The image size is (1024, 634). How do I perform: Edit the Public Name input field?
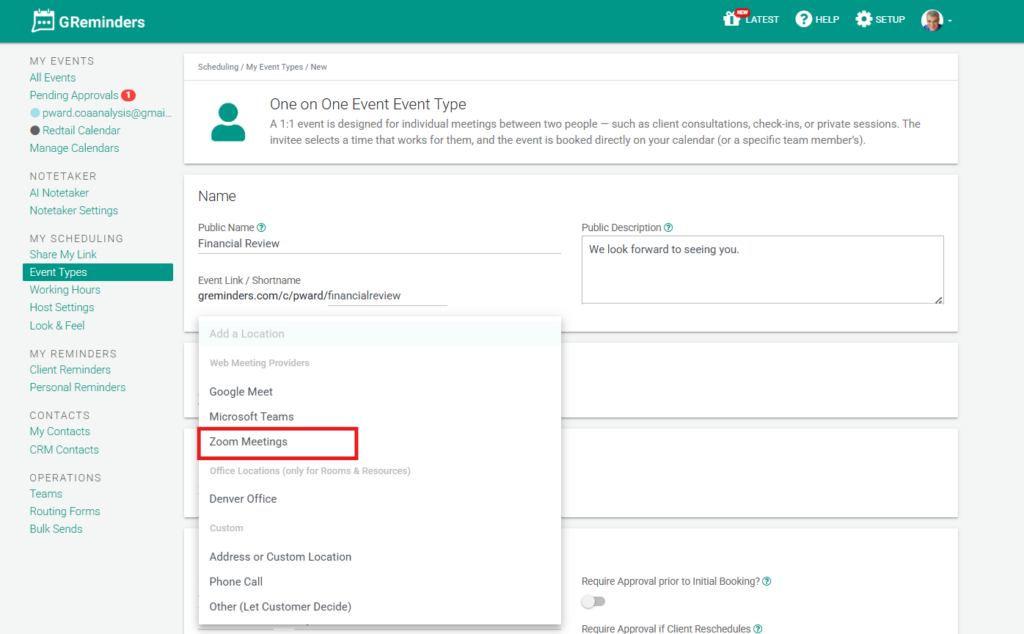379,244
